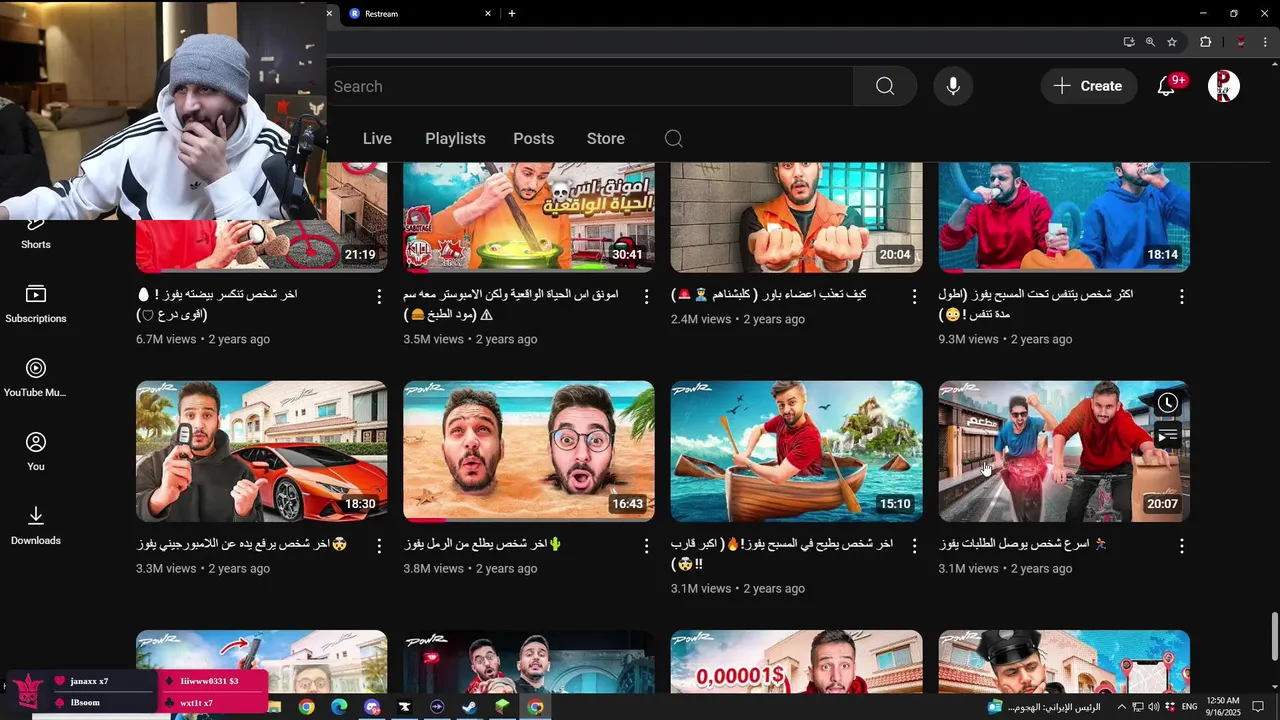1280x720 pixels.
Task: Click the install app icon in the address bar
Action: (x=1129, y=42)
